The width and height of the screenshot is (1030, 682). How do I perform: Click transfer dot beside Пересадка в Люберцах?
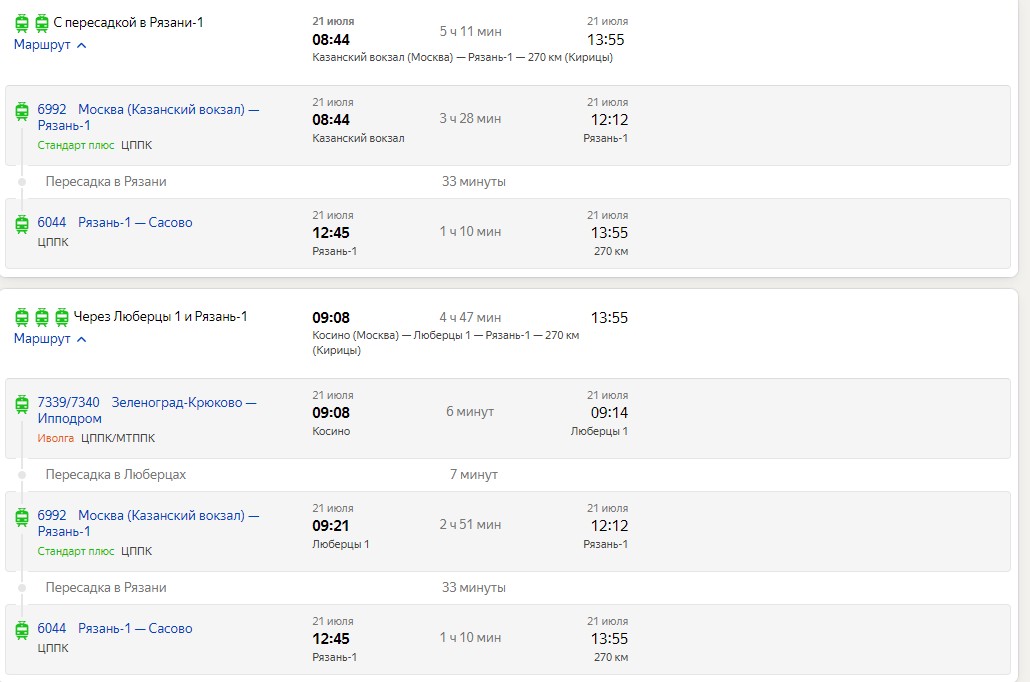[x=22, y=474]
